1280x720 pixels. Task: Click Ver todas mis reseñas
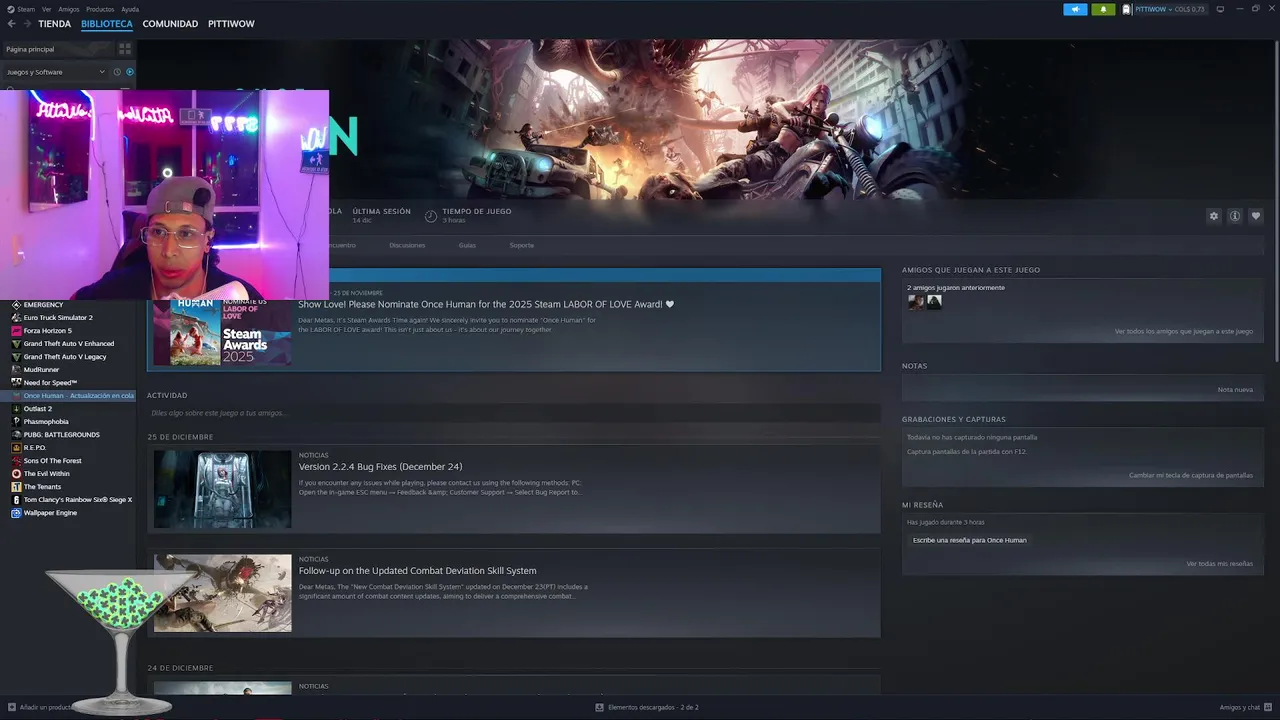coord(1220,563)
